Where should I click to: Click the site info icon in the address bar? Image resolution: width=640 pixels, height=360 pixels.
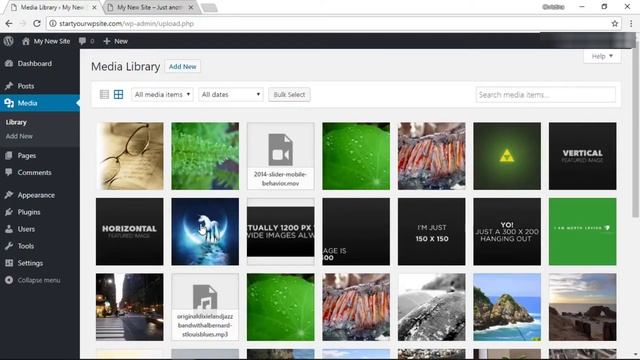pyautogui.click(x=53, y=24)
